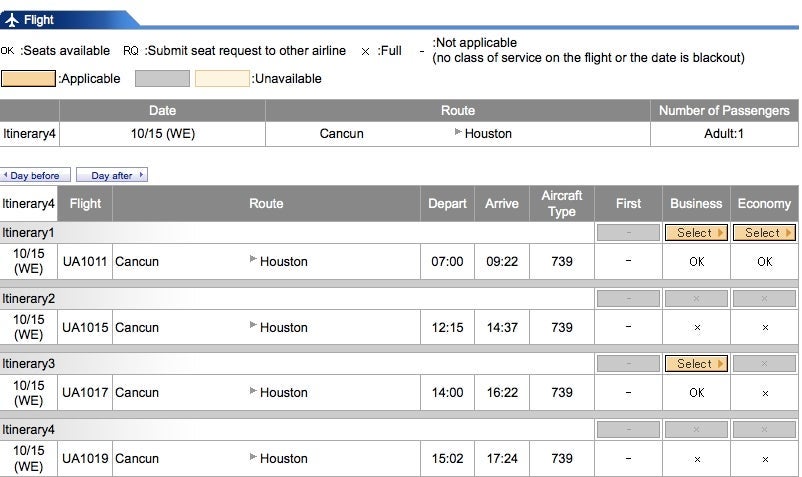Click the airplane icon in Flight header

click(x=12, y=19)
